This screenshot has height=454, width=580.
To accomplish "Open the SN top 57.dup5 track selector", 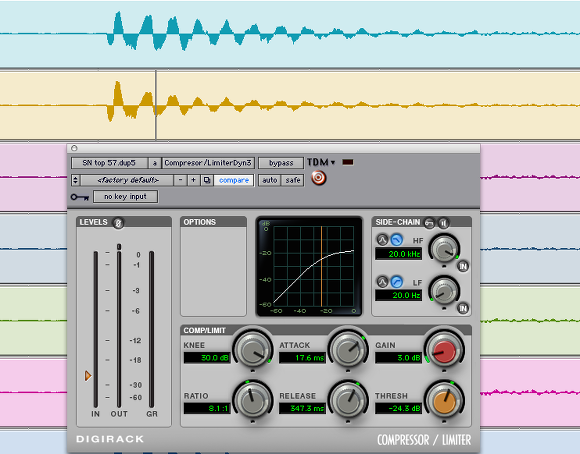I will 109,163.
